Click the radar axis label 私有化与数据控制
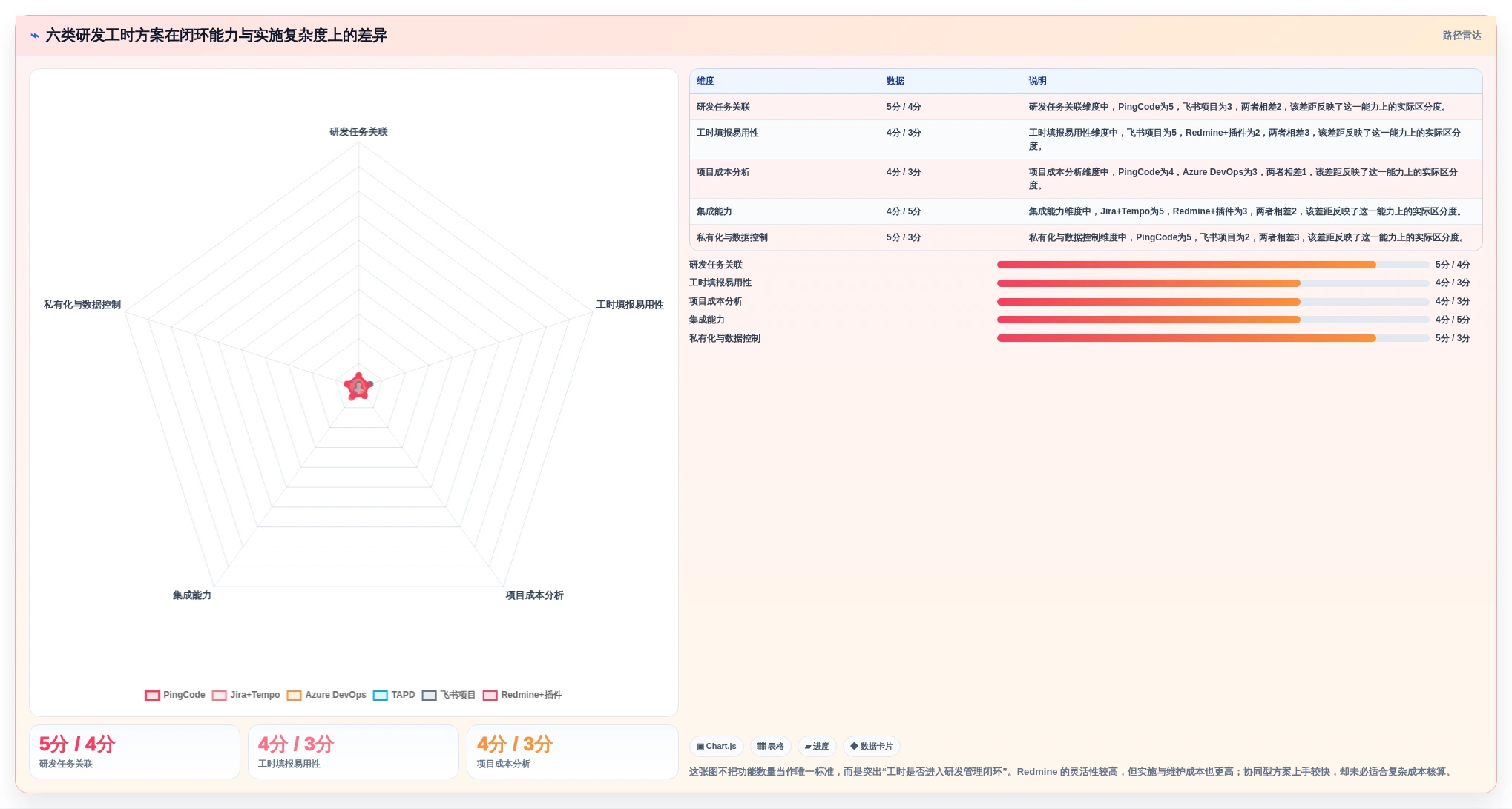Viewport: 1512px width, 809px height. (82, 305)
